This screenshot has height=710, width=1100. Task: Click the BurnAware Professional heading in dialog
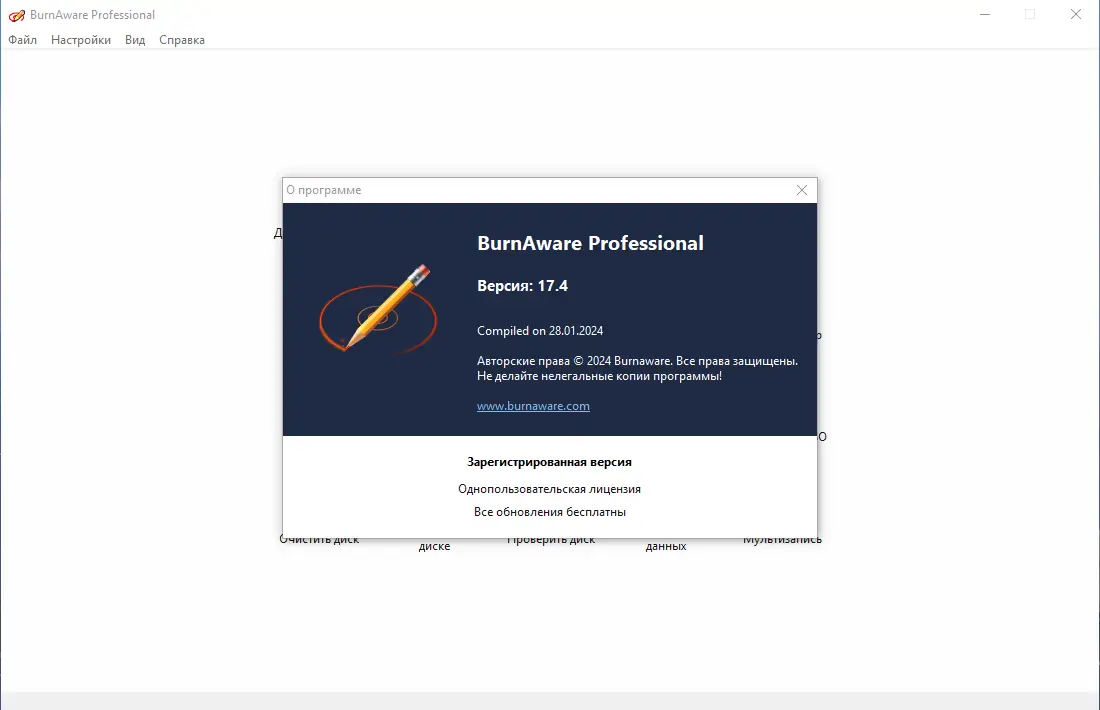click(x=590, y=243)
